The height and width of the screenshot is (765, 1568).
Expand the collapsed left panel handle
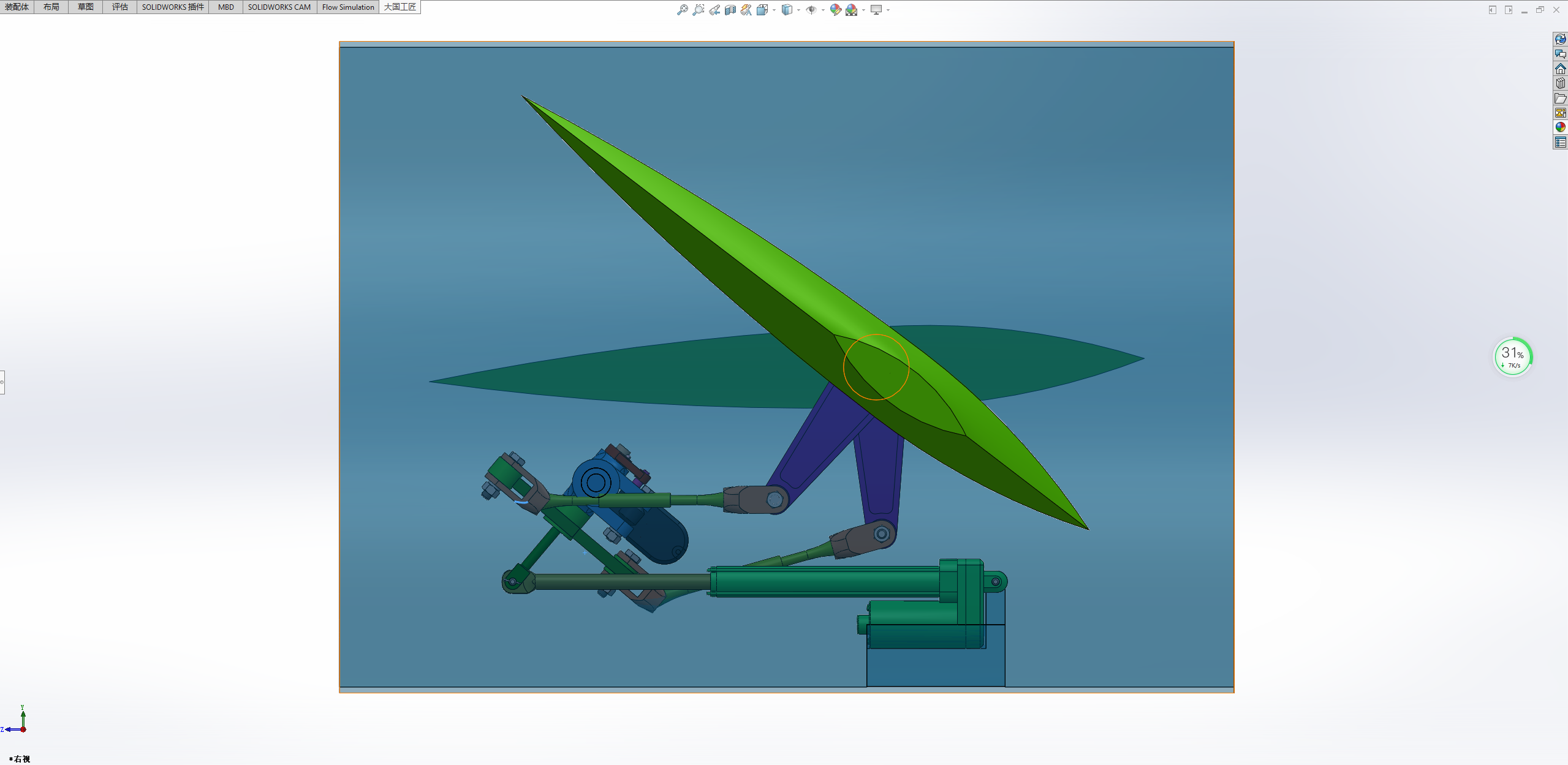(2, 382)
